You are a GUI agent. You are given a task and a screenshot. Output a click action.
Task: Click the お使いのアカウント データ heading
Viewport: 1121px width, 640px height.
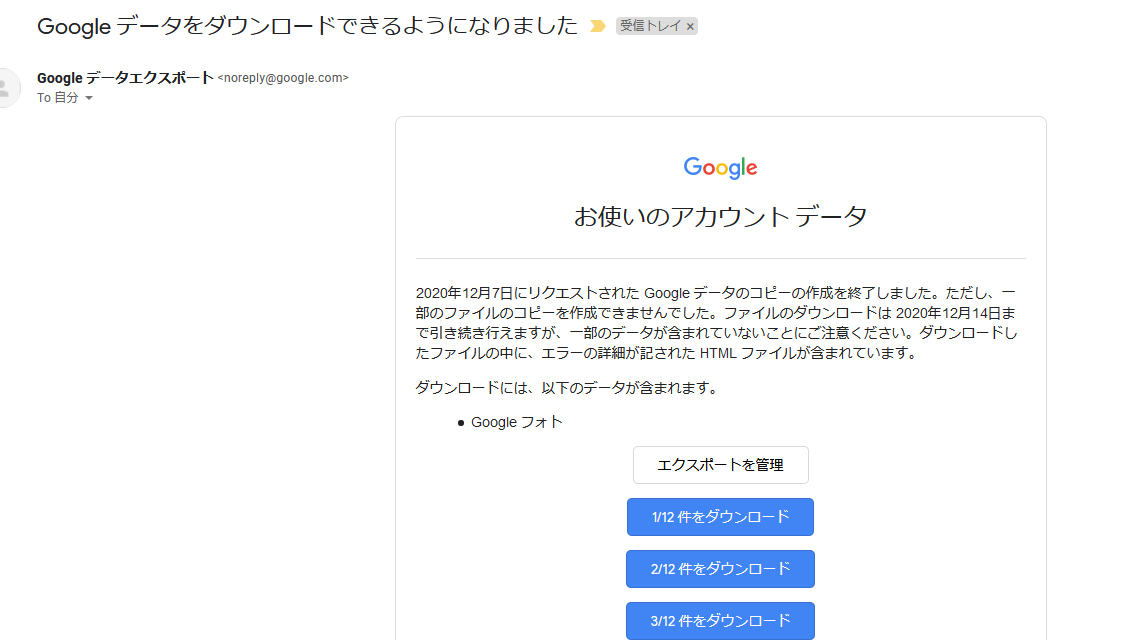point(721,216)
